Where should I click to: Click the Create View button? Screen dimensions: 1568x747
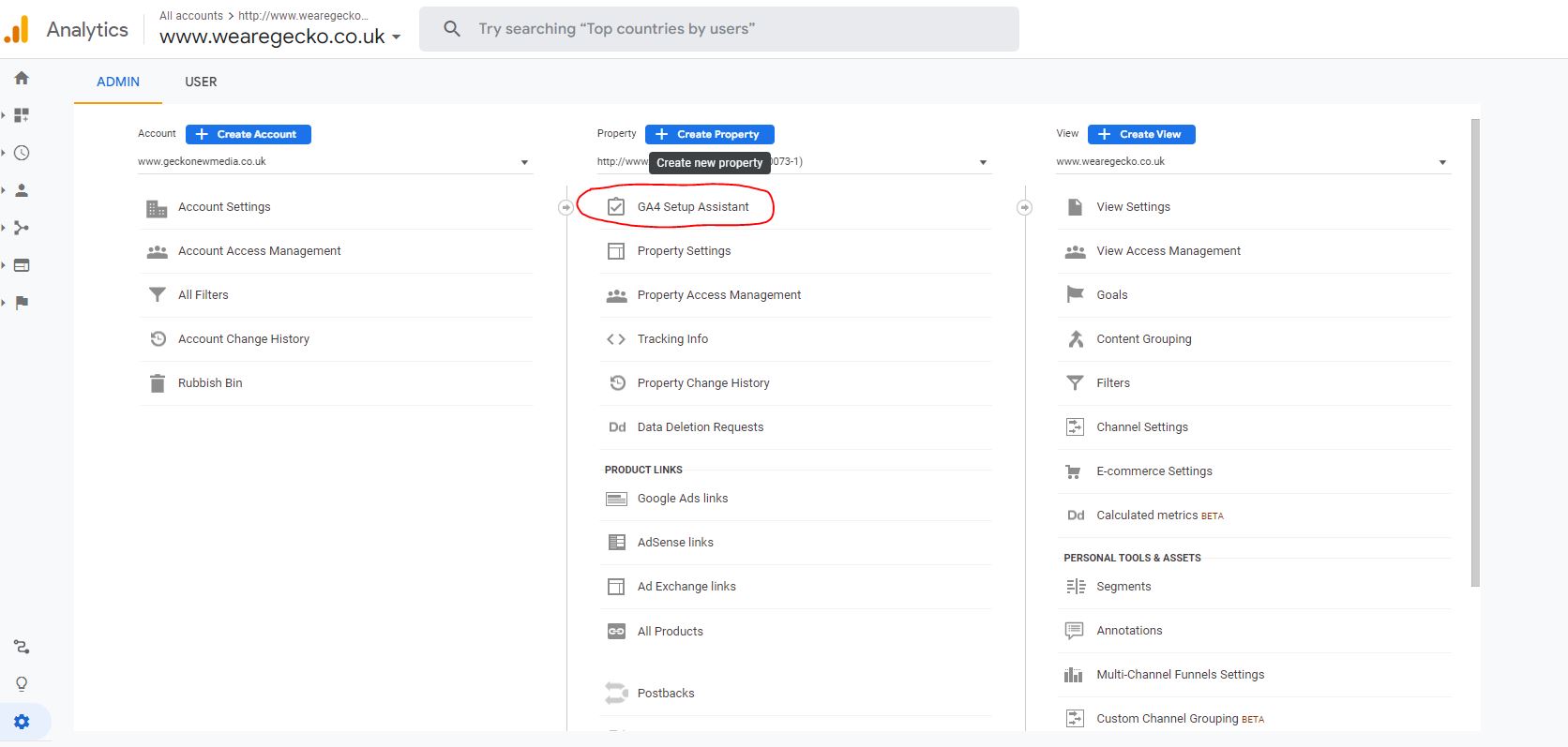(1141, 134)
